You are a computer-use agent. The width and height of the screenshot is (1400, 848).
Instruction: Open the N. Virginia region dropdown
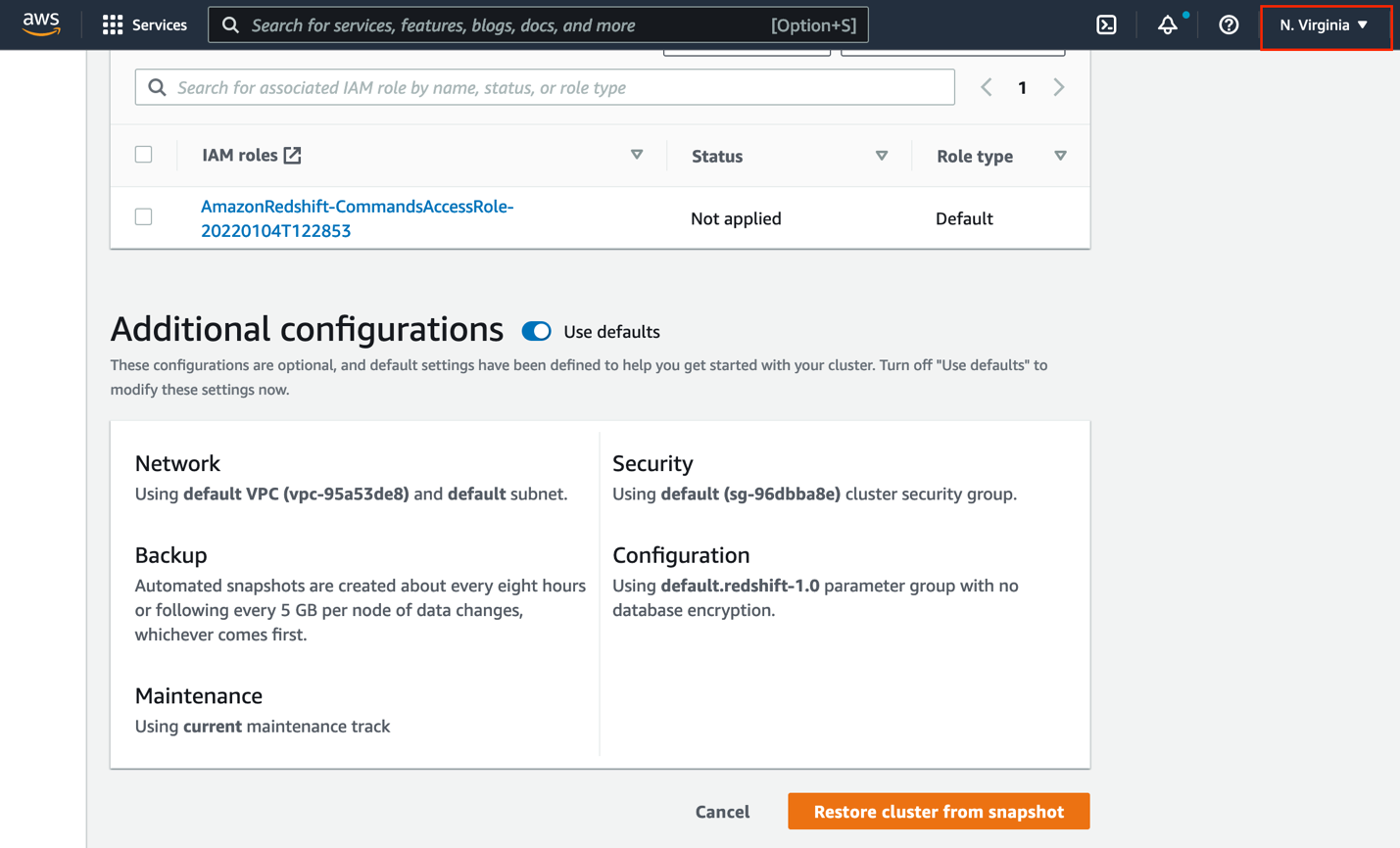point(1324,25)
